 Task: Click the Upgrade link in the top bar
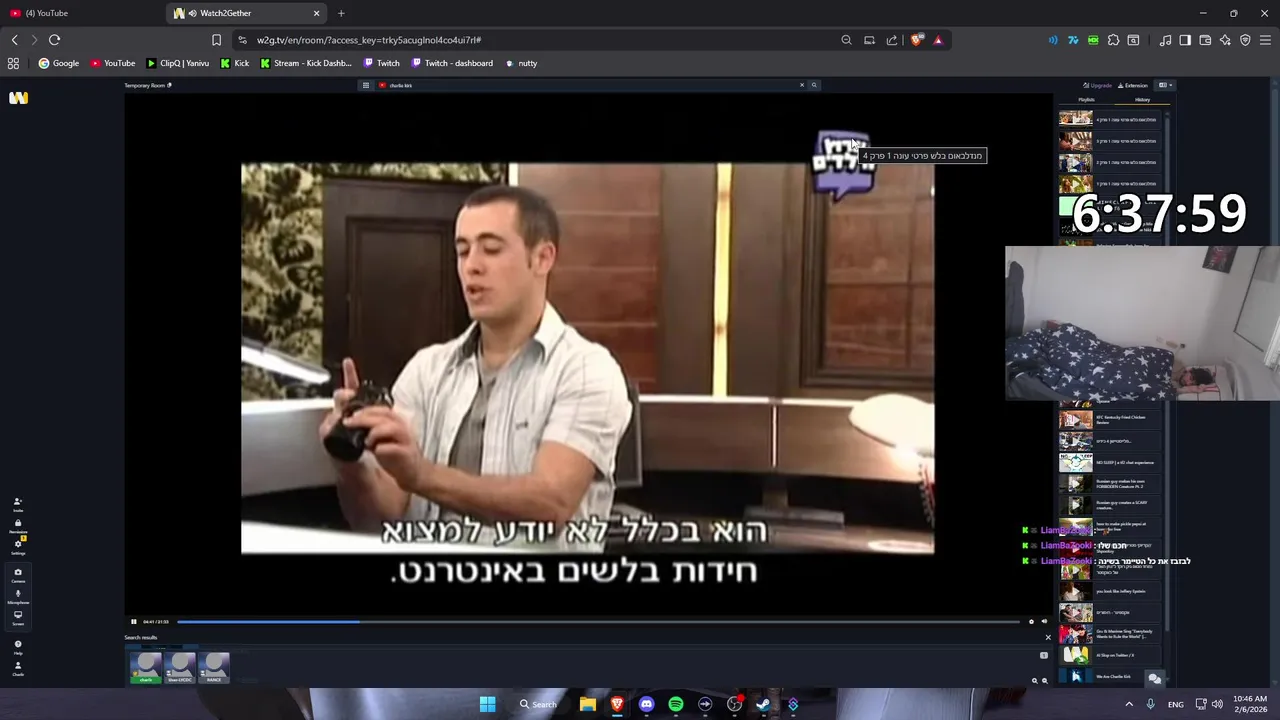(1097, 85)
